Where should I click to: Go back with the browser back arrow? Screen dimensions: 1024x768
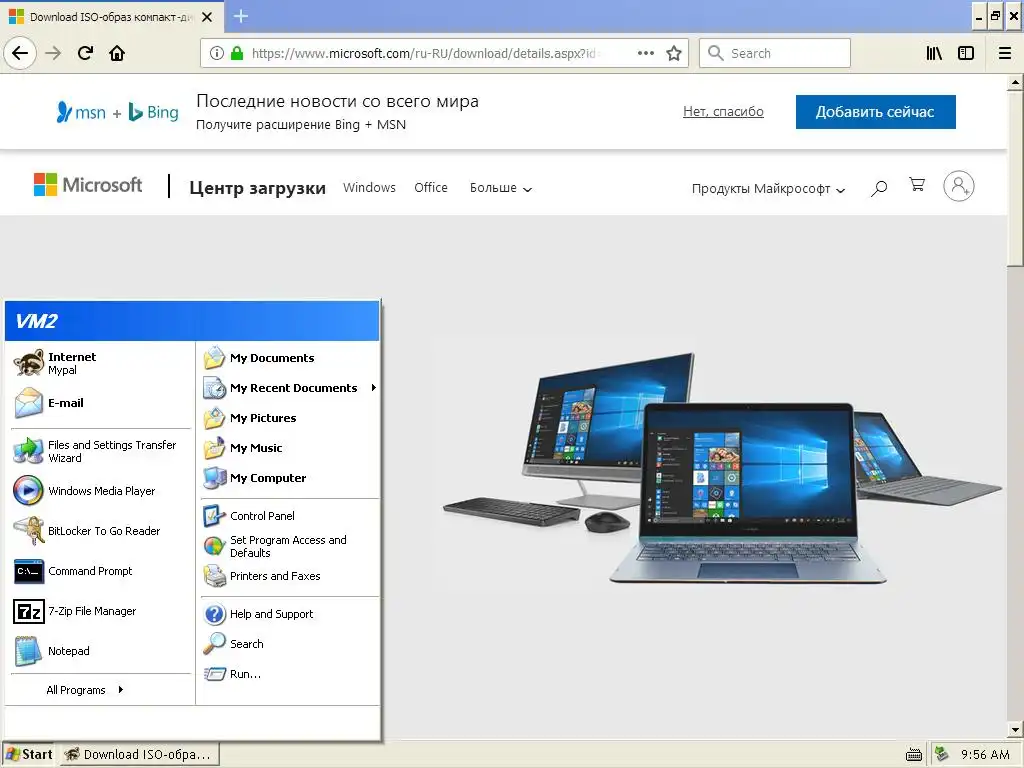pos(20,53)
